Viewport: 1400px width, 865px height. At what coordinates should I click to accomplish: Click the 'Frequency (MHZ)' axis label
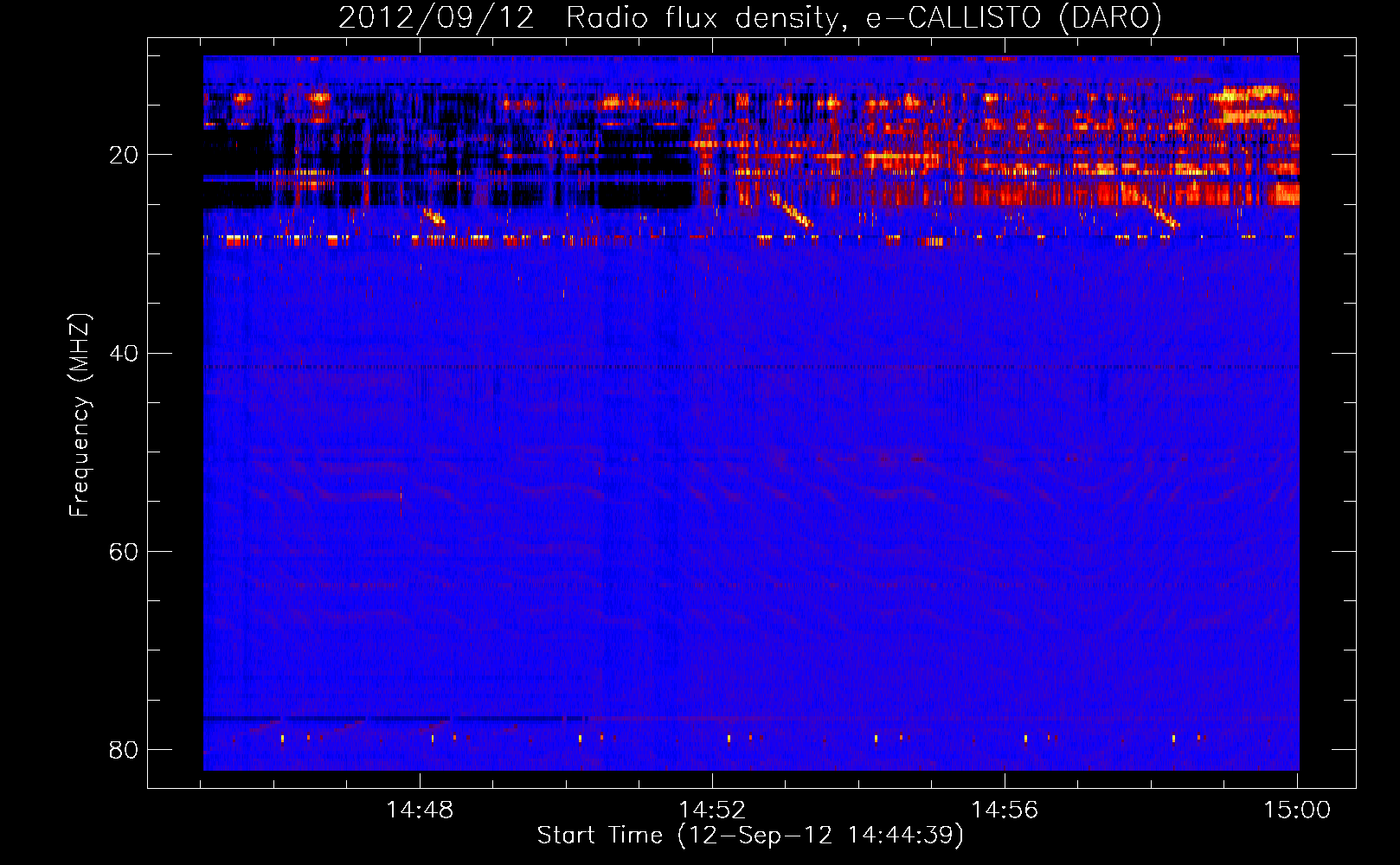click(80, 415)
